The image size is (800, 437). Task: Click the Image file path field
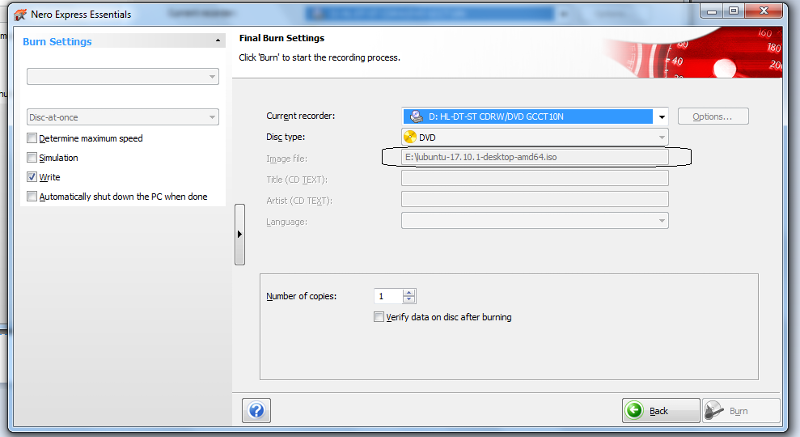click(x=535, y=157)
